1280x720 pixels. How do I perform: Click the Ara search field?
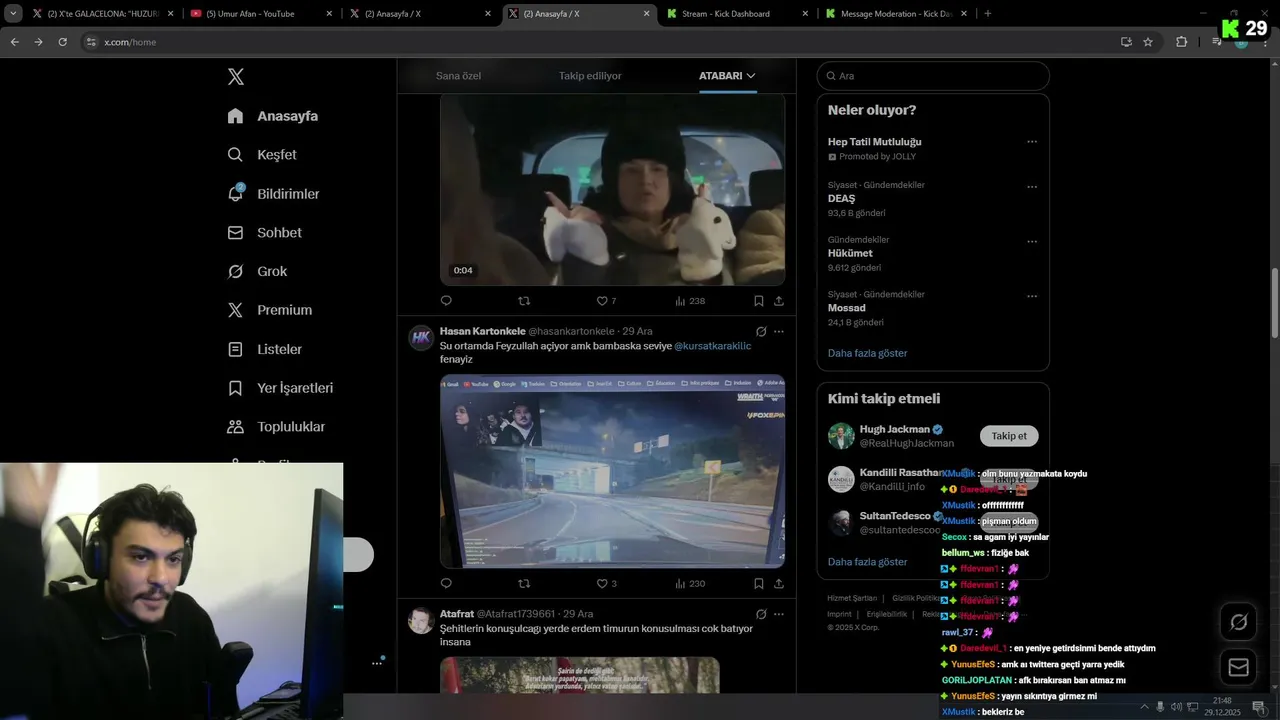click(933, 76)
